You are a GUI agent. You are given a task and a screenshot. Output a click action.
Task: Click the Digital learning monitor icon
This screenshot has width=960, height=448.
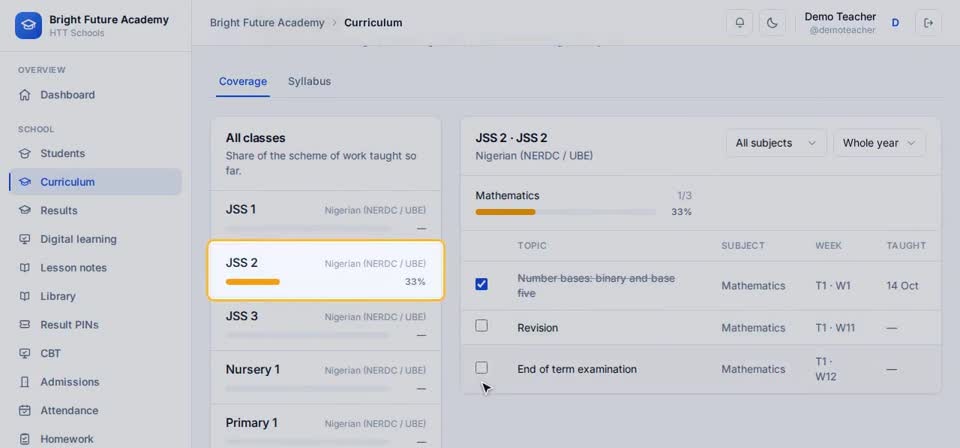click(x=24, y=239)
